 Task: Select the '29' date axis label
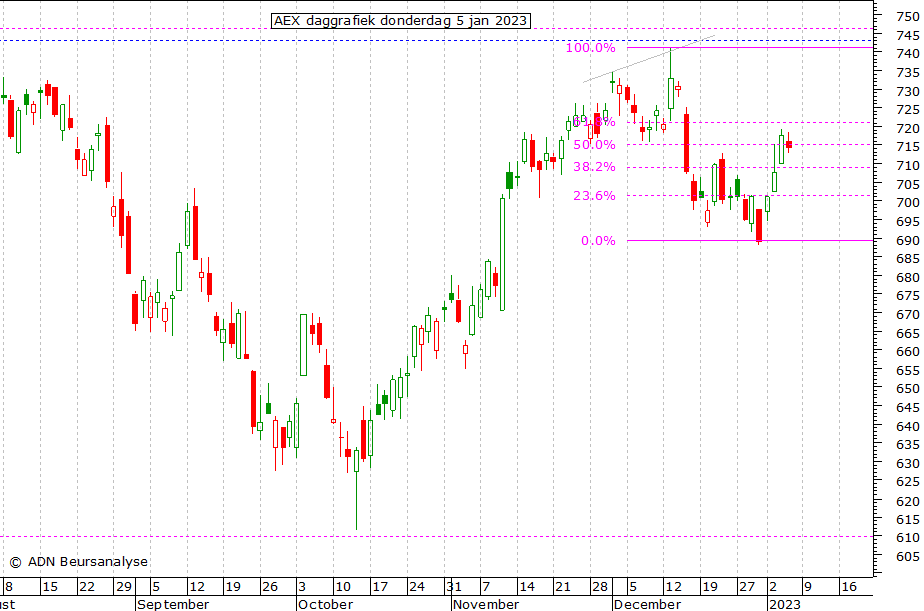click(124, 587)
